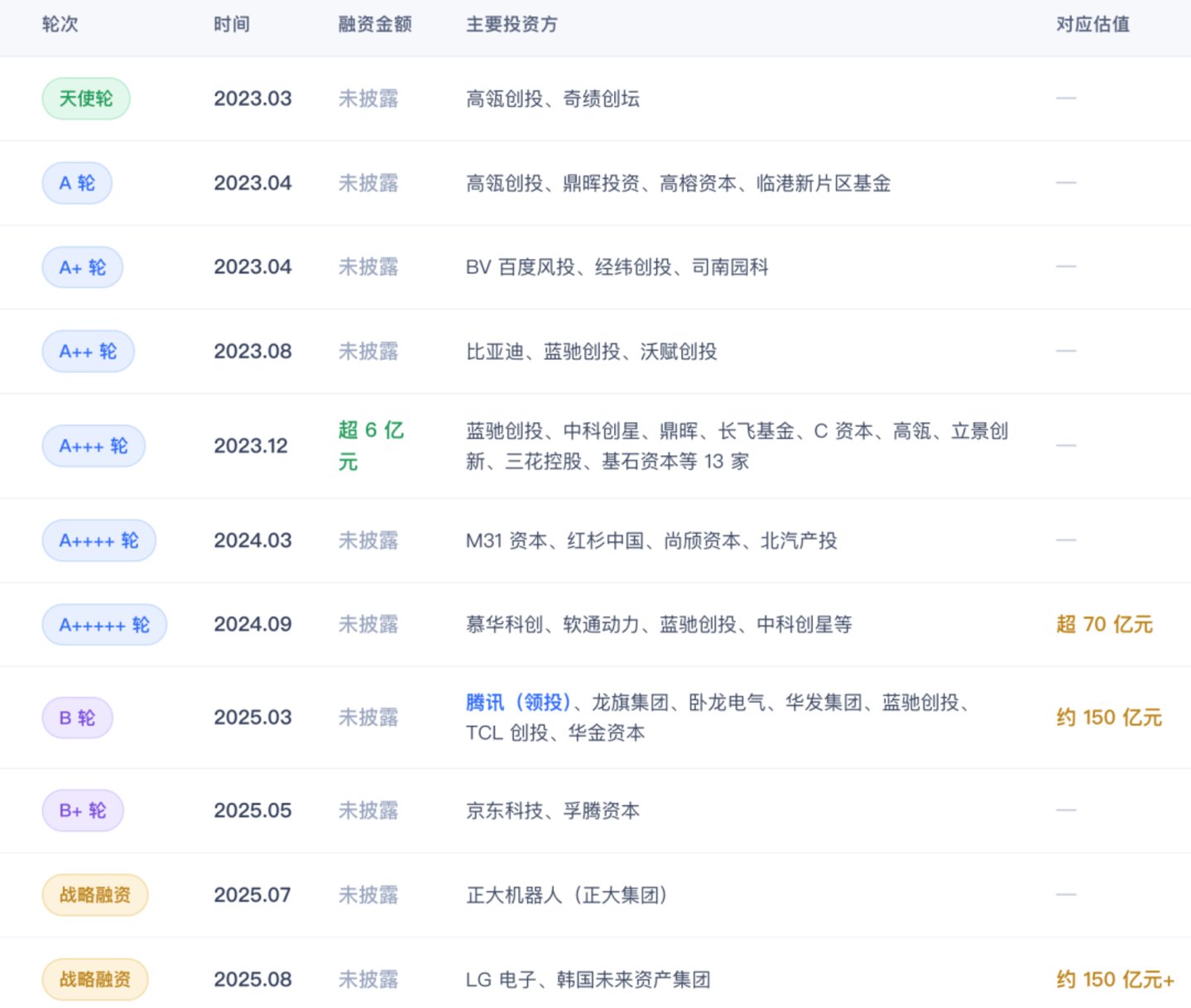Viewport: 1191px width, 1008px height.
Task: Click 未披露 in the B+ 轮 row
Action: click(x=368, y=810)
